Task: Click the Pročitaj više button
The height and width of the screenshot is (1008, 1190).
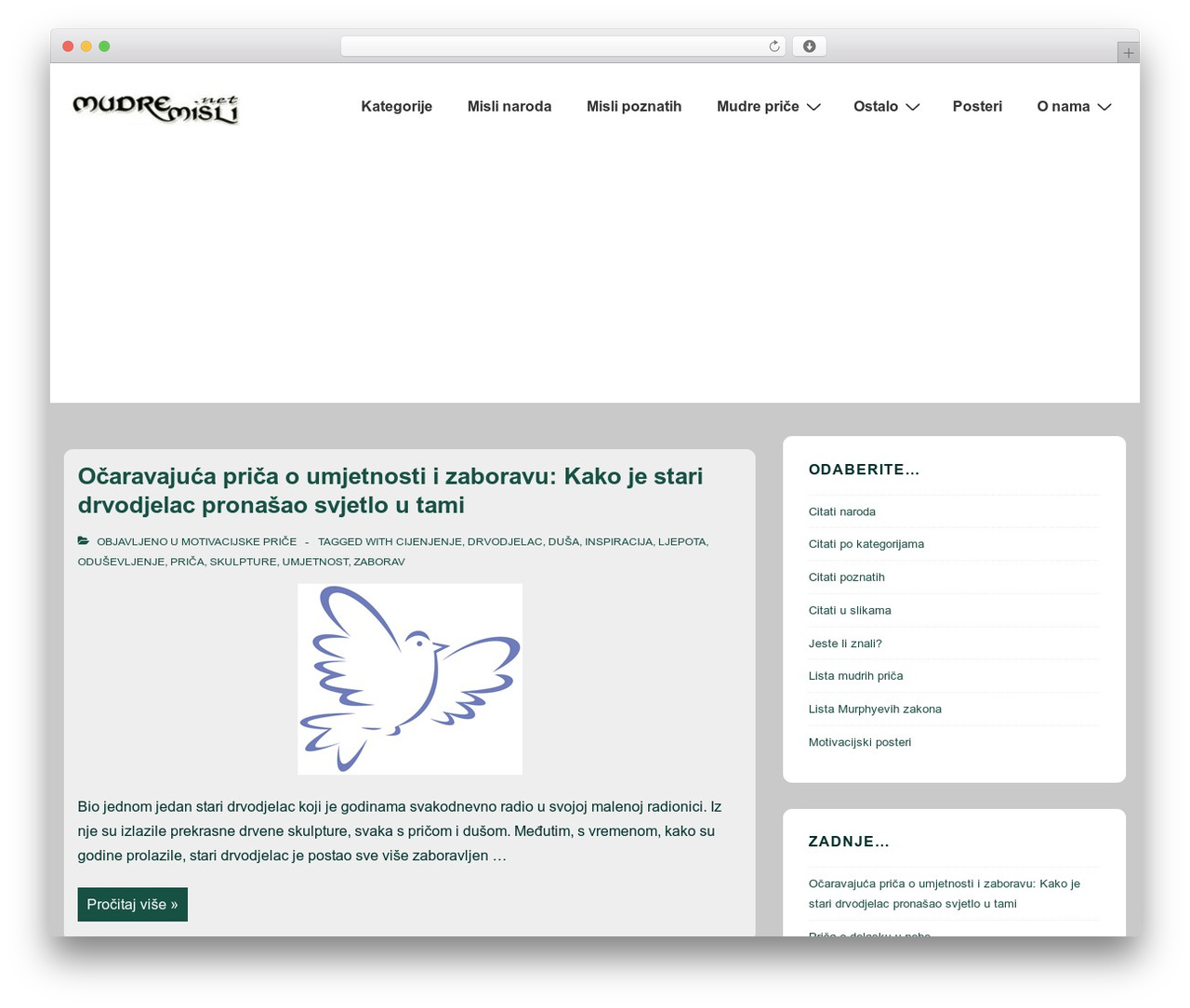Action: tap(133, 905)
